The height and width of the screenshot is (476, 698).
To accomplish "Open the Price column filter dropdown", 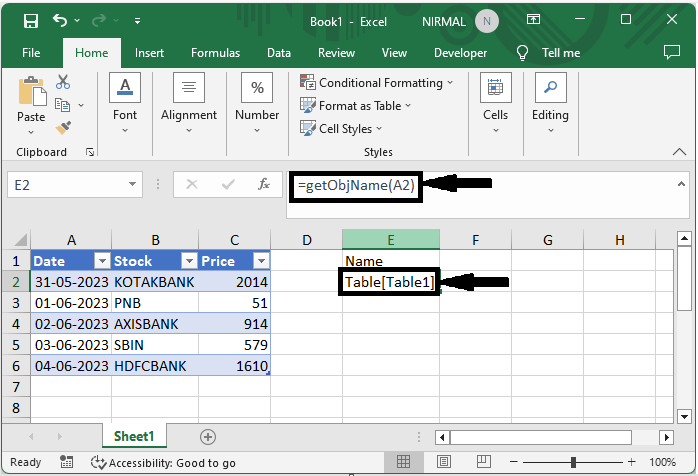I will pos(261,261).
